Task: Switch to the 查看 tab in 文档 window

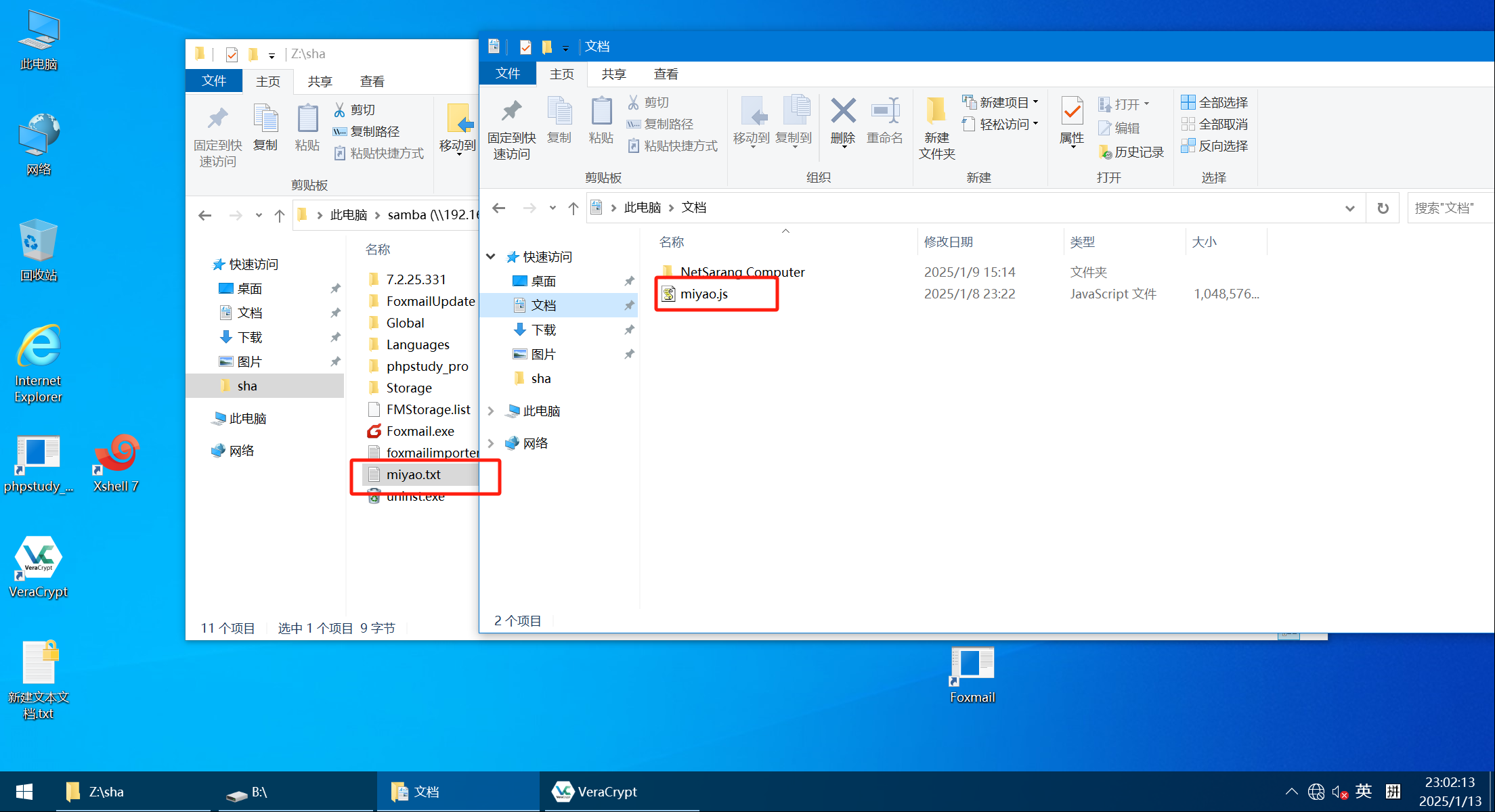Action: coord(666,74)
